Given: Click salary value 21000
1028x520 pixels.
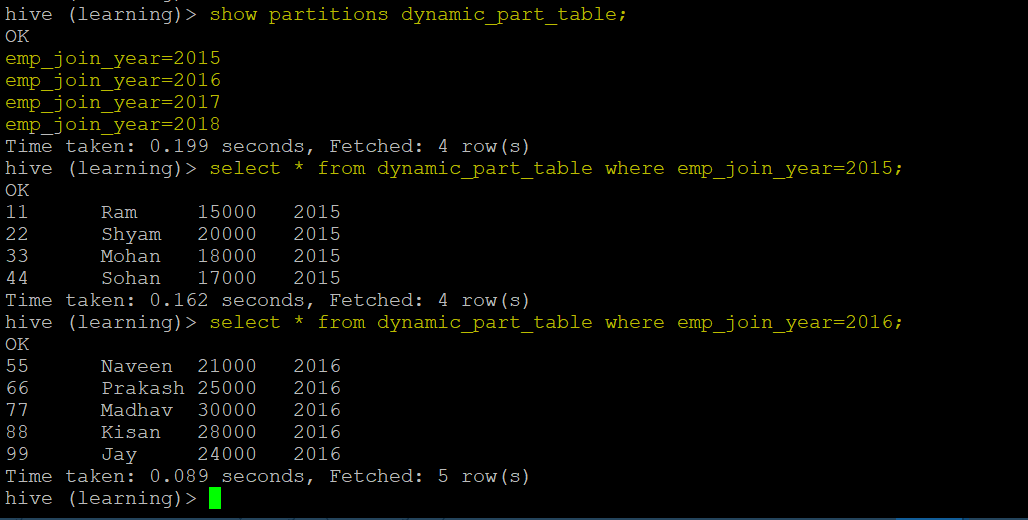Looking at the screenshot, I should 227,367.
